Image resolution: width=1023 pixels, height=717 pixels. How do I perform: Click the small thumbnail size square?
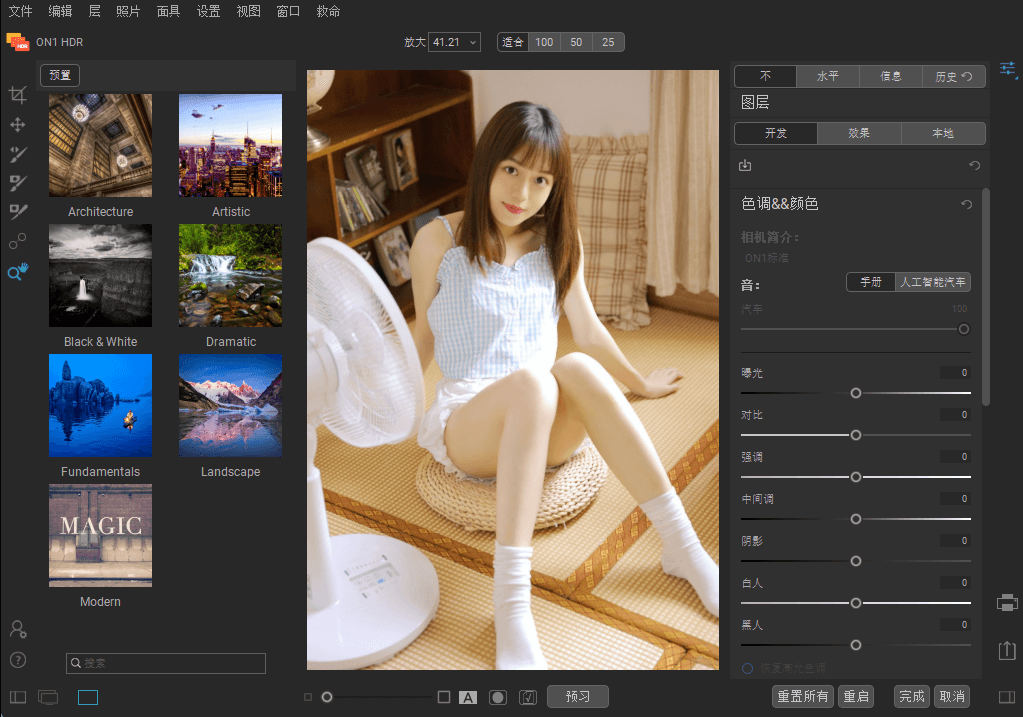(x=308, y=697)
